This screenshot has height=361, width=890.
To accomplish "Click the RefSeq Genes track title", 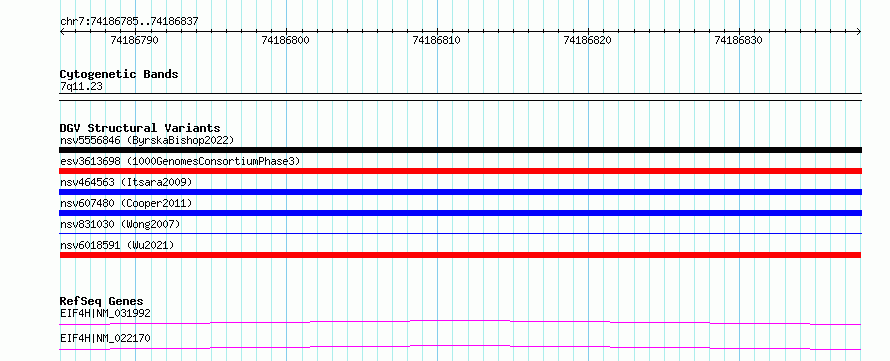I will pyautogui.click(x=102, y=301).
